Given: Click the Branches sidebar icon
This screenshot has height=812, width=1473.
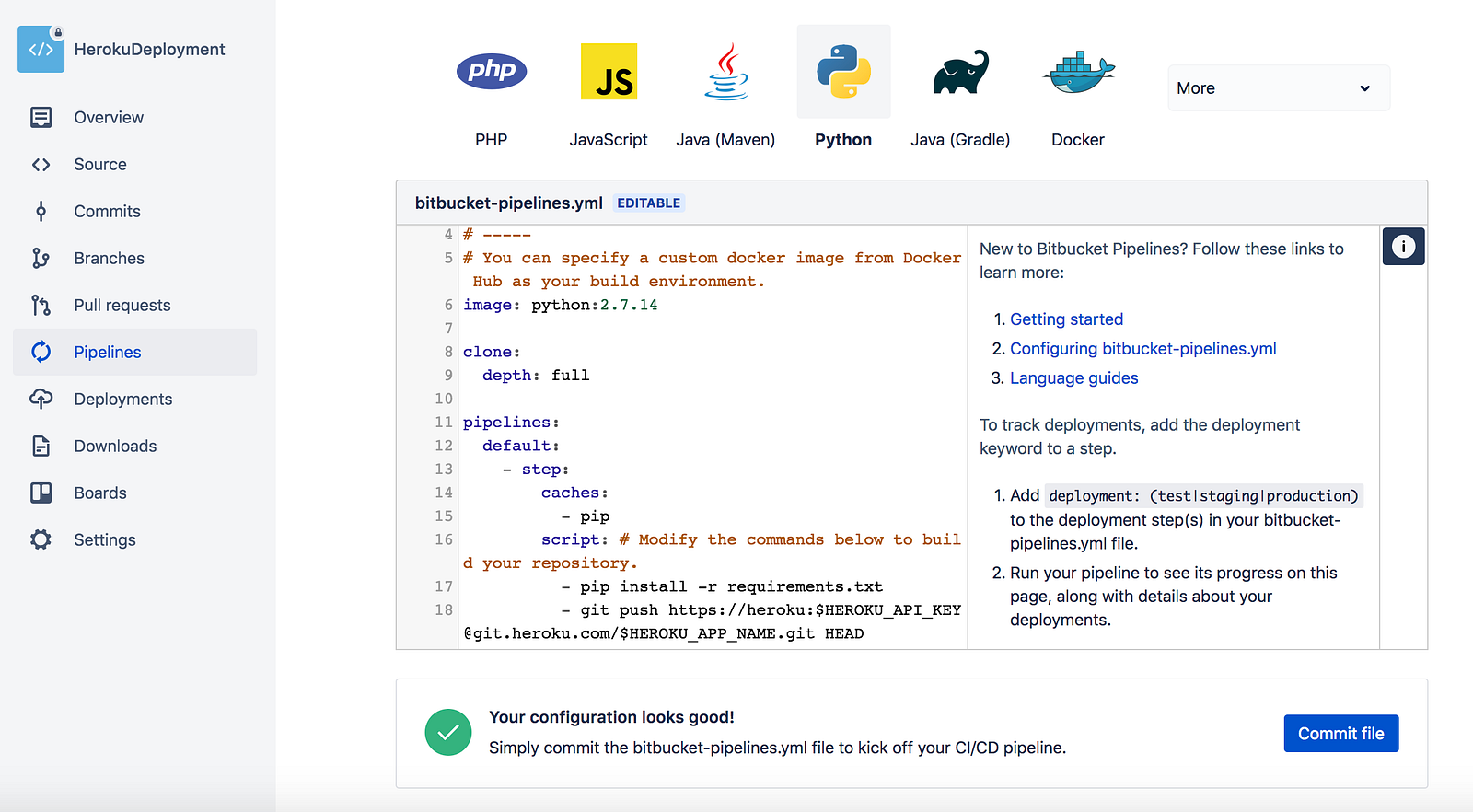Looking at the screenshot, I should pyautogui.click(x=41, y=259).
